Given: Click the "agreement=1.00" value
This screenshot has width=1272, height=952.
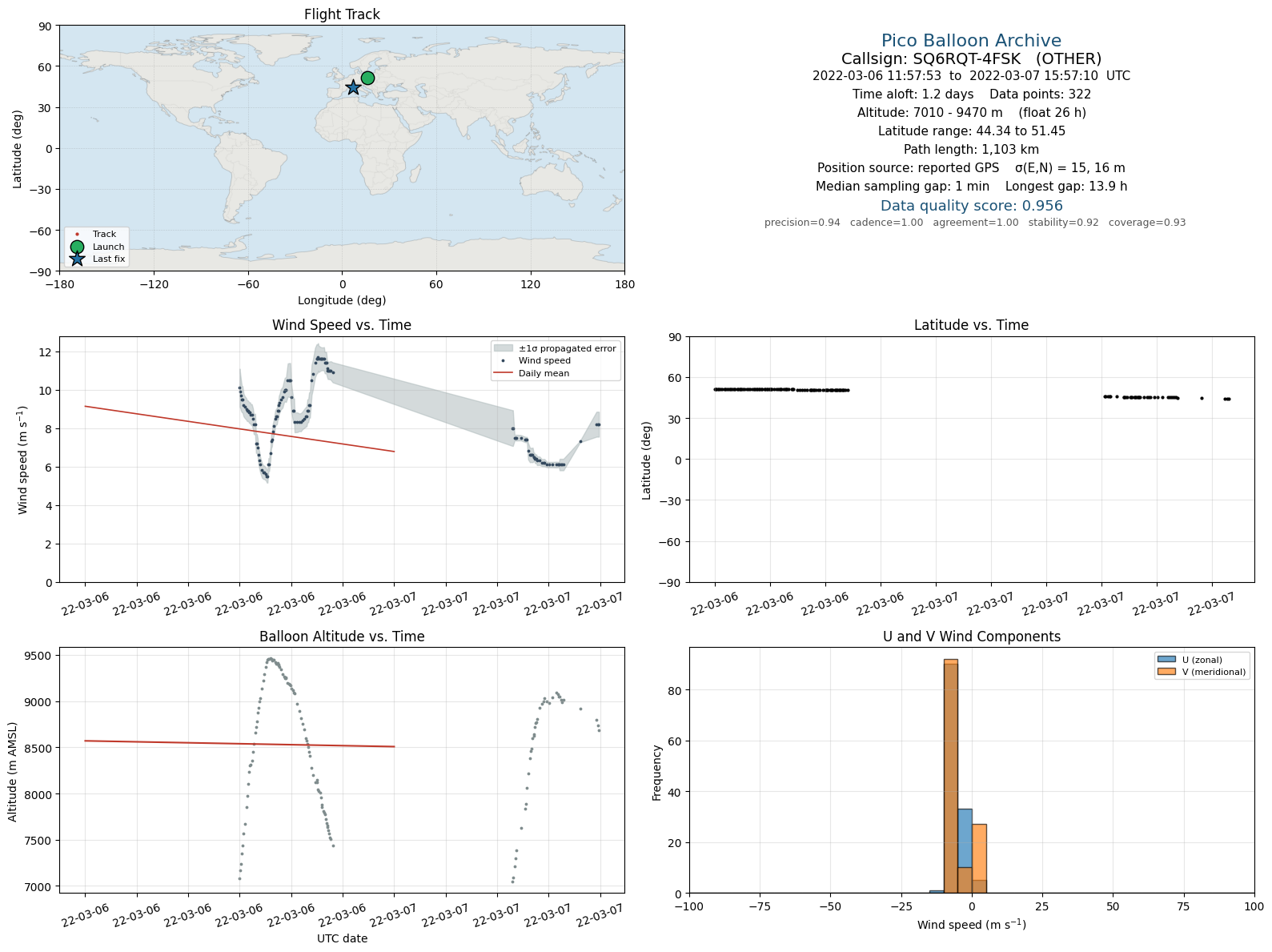Looking at the screenshot, I should tap(976, 223).
